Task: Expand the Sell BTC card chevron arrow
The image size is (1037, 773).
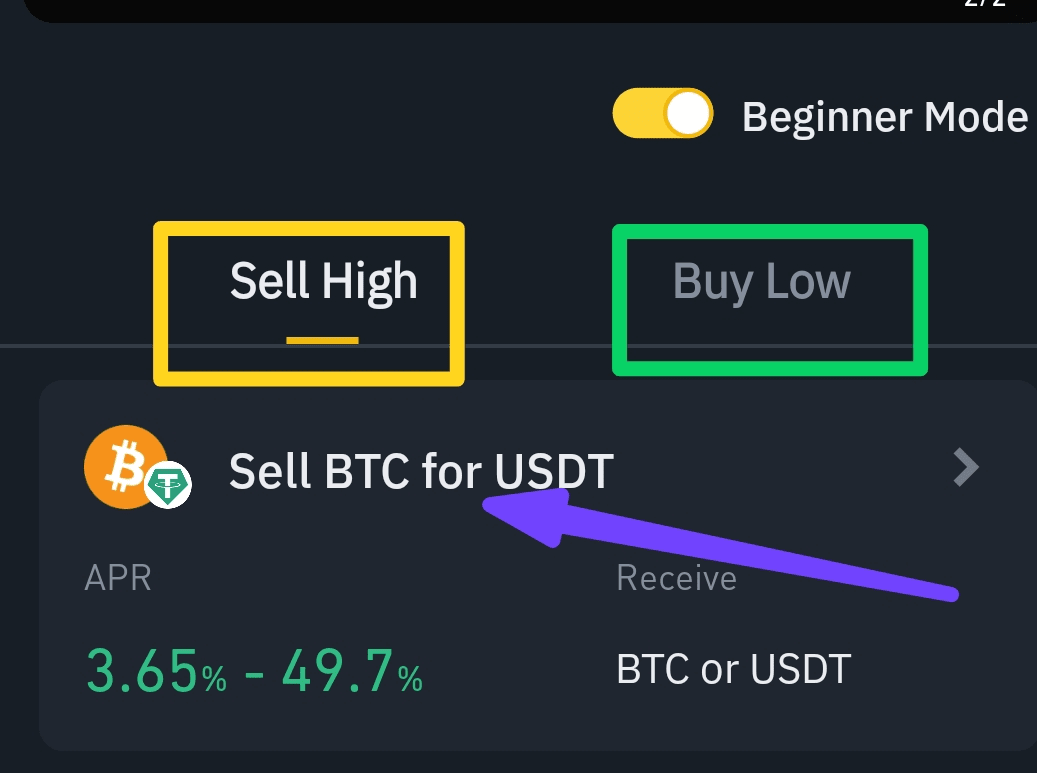Action: [965, 467]
